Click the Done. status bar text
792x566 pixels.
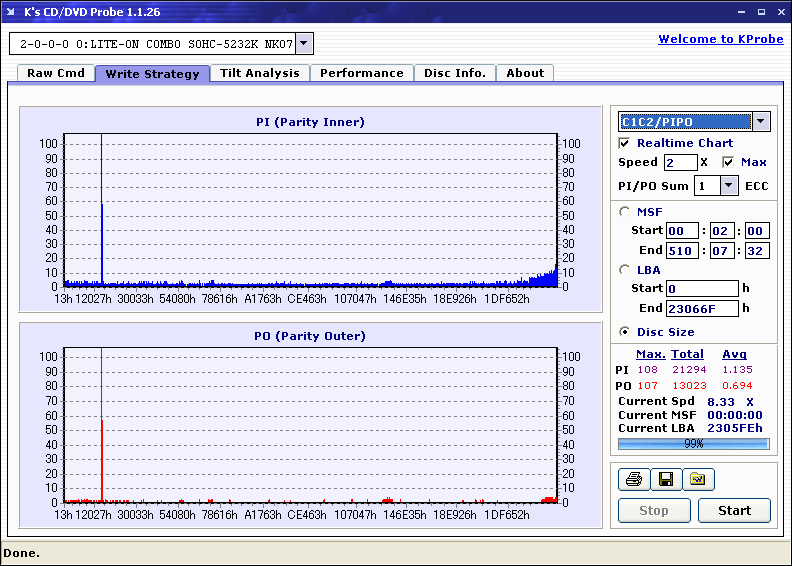click(x=21, y=553)
